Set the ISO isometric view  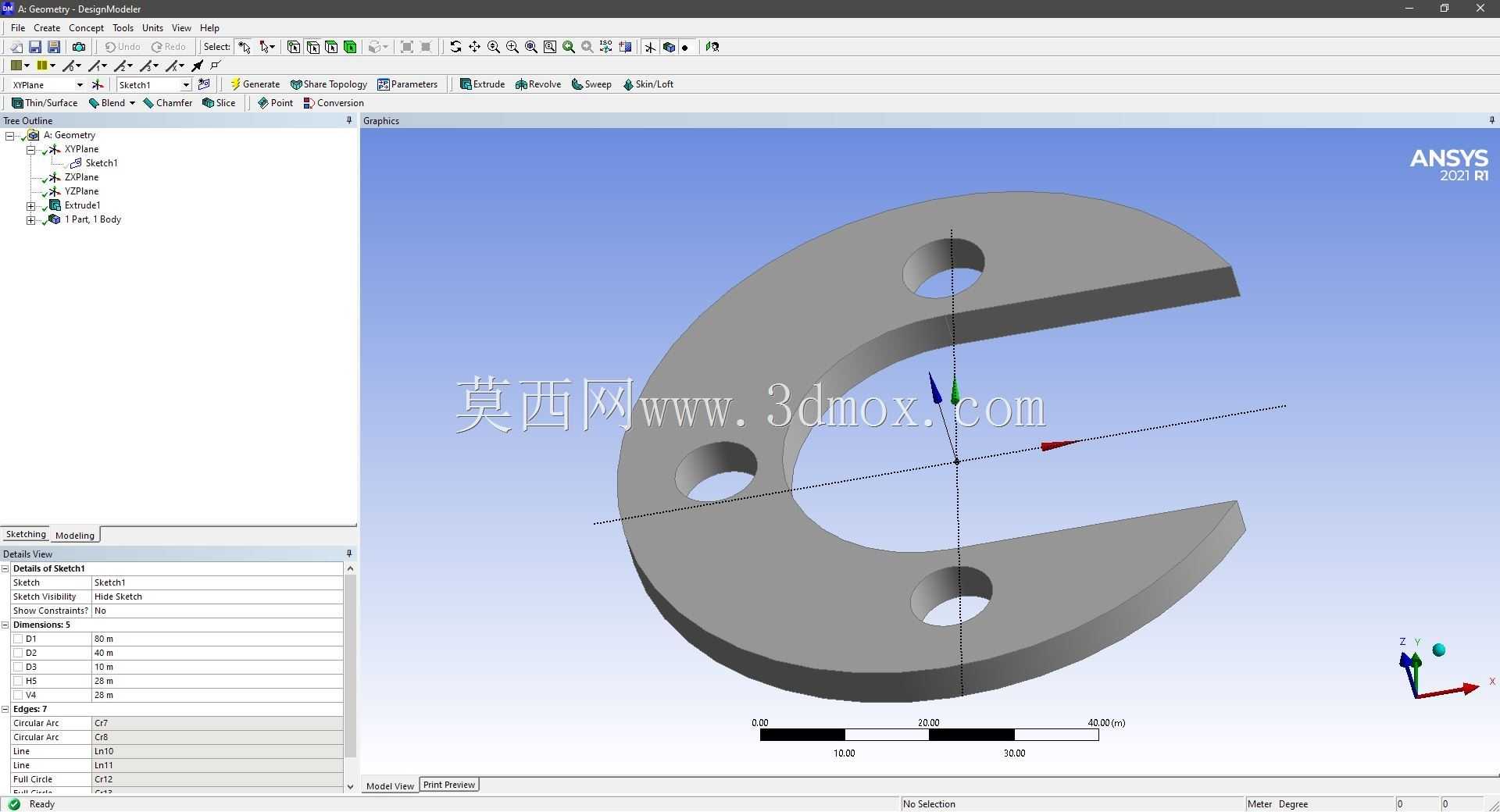[x=606, y=47]
